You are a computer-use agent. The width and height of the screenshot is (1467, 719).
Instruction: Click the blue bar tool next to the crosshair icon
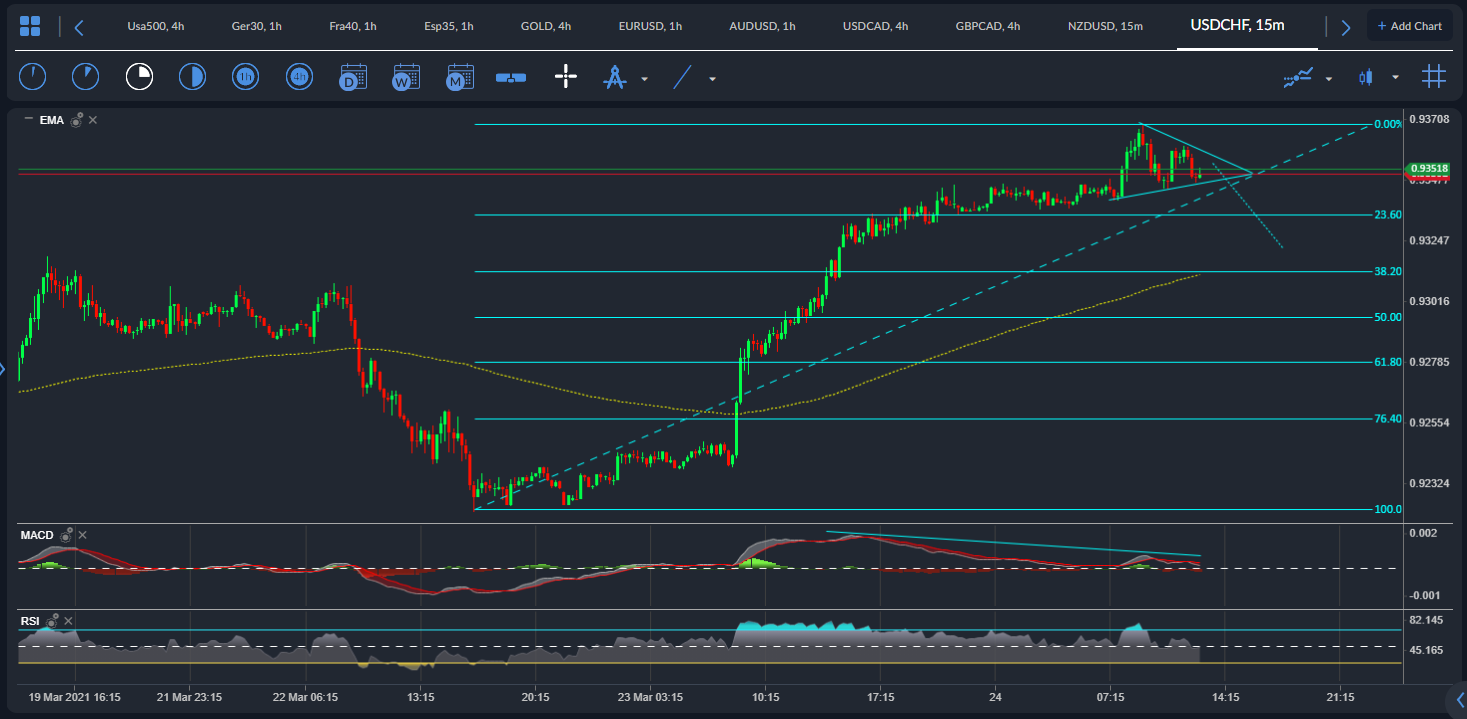click(511, 77)
